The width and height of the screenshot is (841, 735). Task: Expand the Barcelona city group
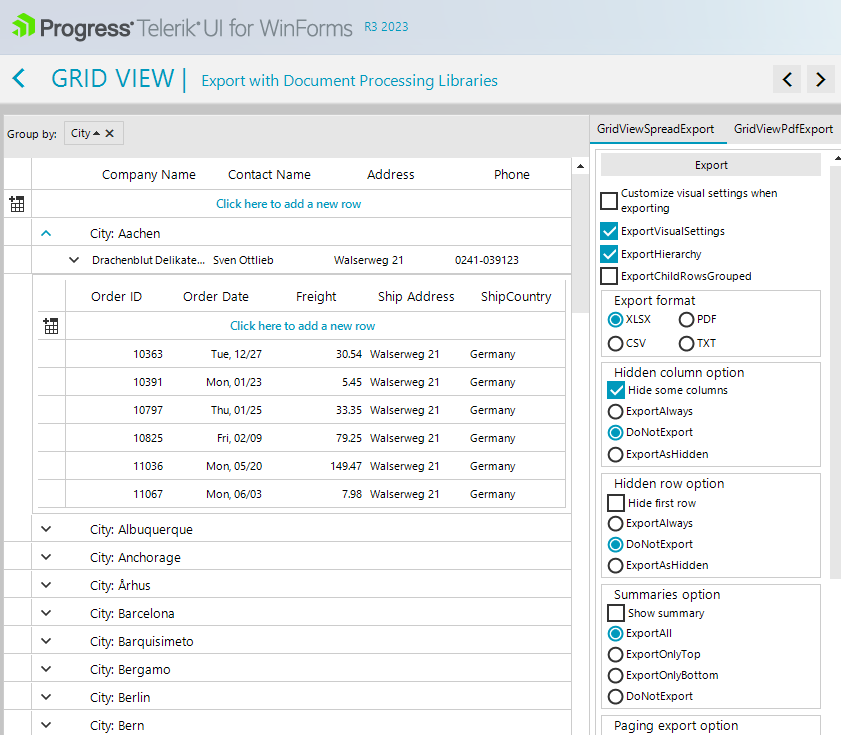pos(45,613)
